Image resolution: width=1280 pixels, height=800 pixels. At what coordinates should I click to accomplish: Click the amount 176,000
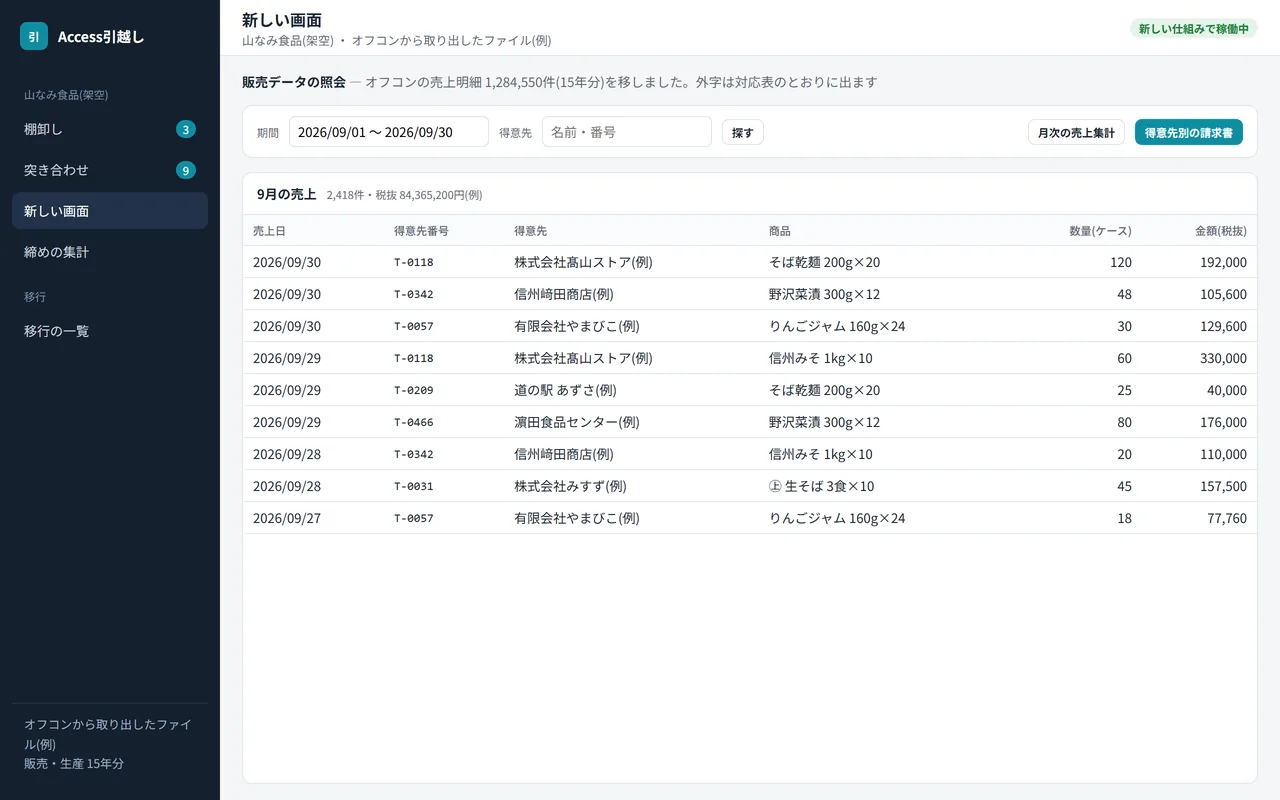tap(1223, 422)
